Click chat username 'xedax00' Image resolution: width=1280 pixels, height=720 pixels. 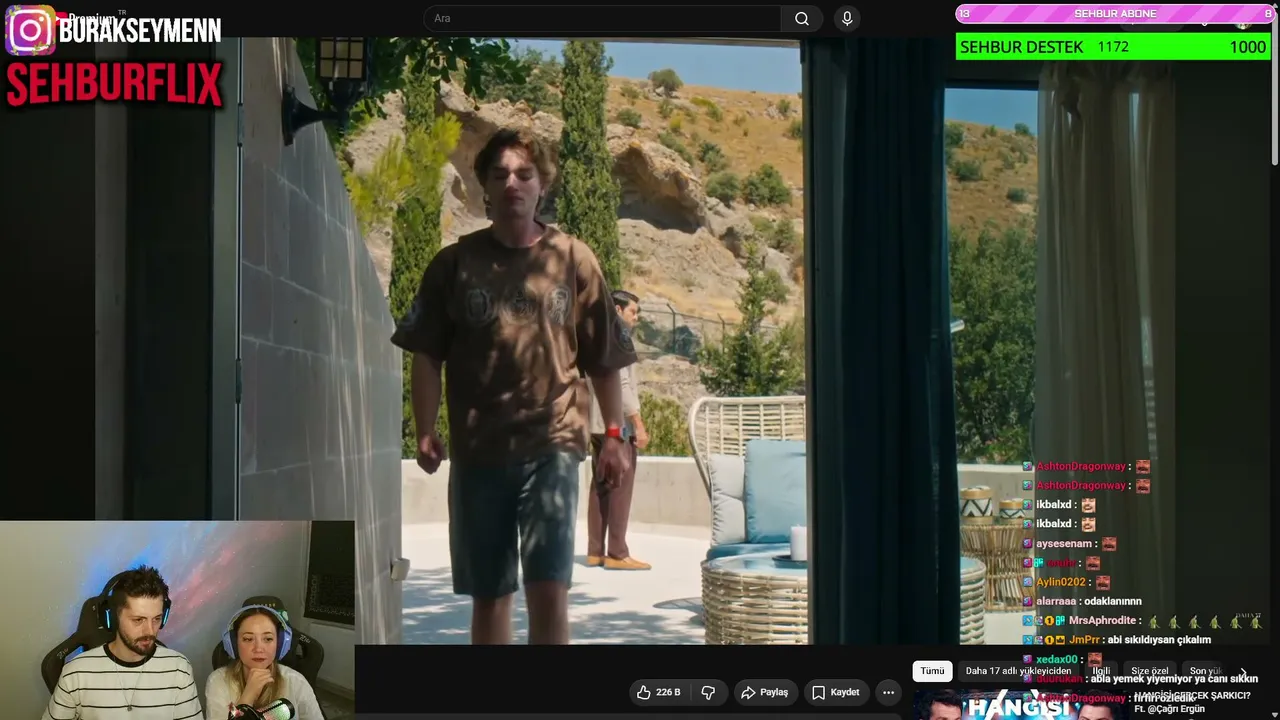[x=1056, y=659]
